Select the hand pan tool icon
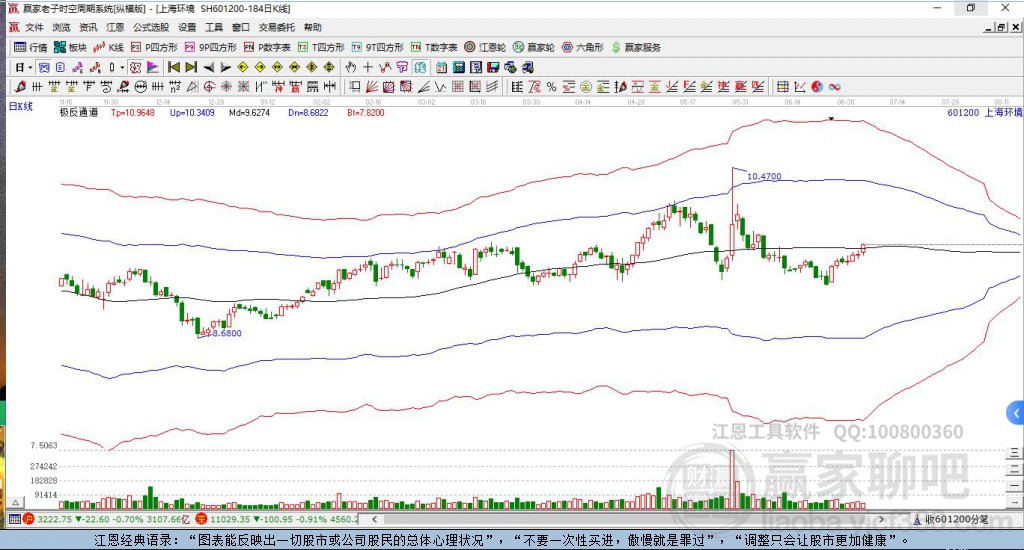This screenshot has width=1024, height=550. (350, 67)
